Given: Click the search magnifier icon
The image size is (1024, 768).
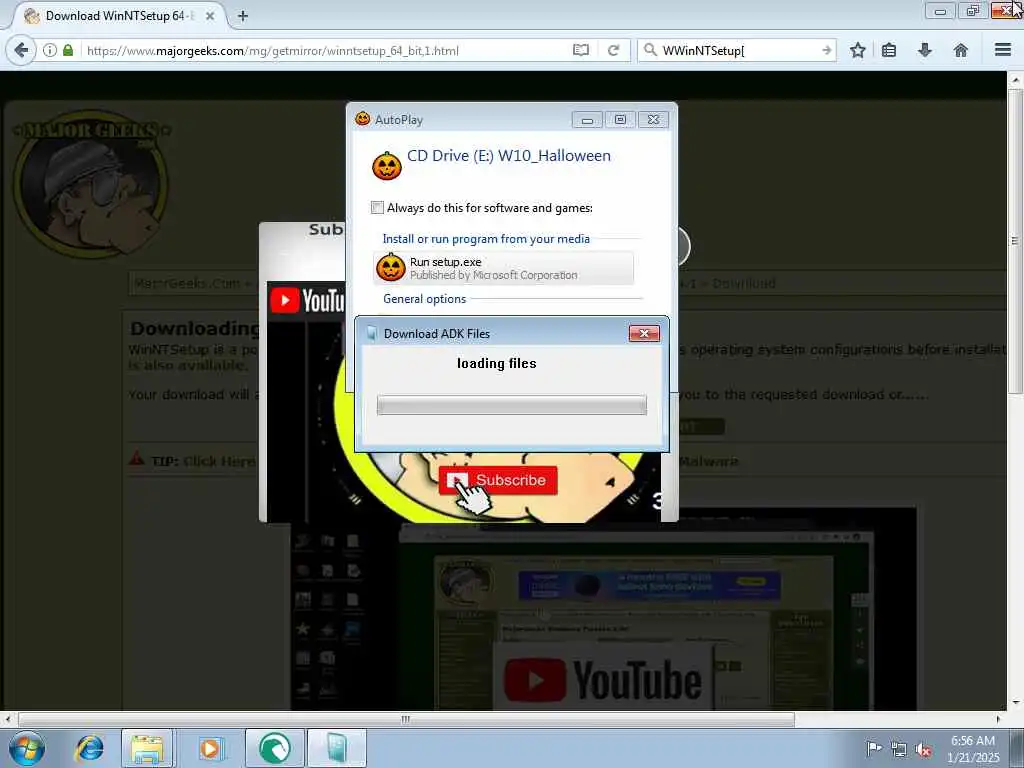Looking at the screenshot, I should tap(650, 50).
